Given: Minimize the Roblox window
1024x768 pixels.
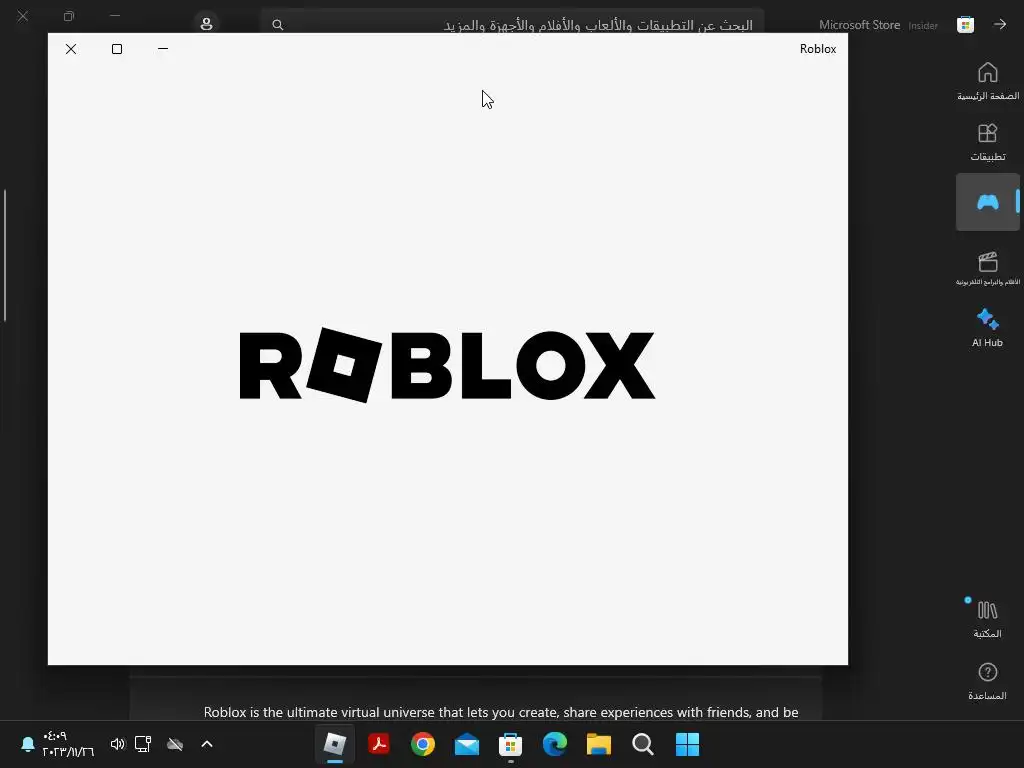Looking at the screenshot, I should [163, 49].
